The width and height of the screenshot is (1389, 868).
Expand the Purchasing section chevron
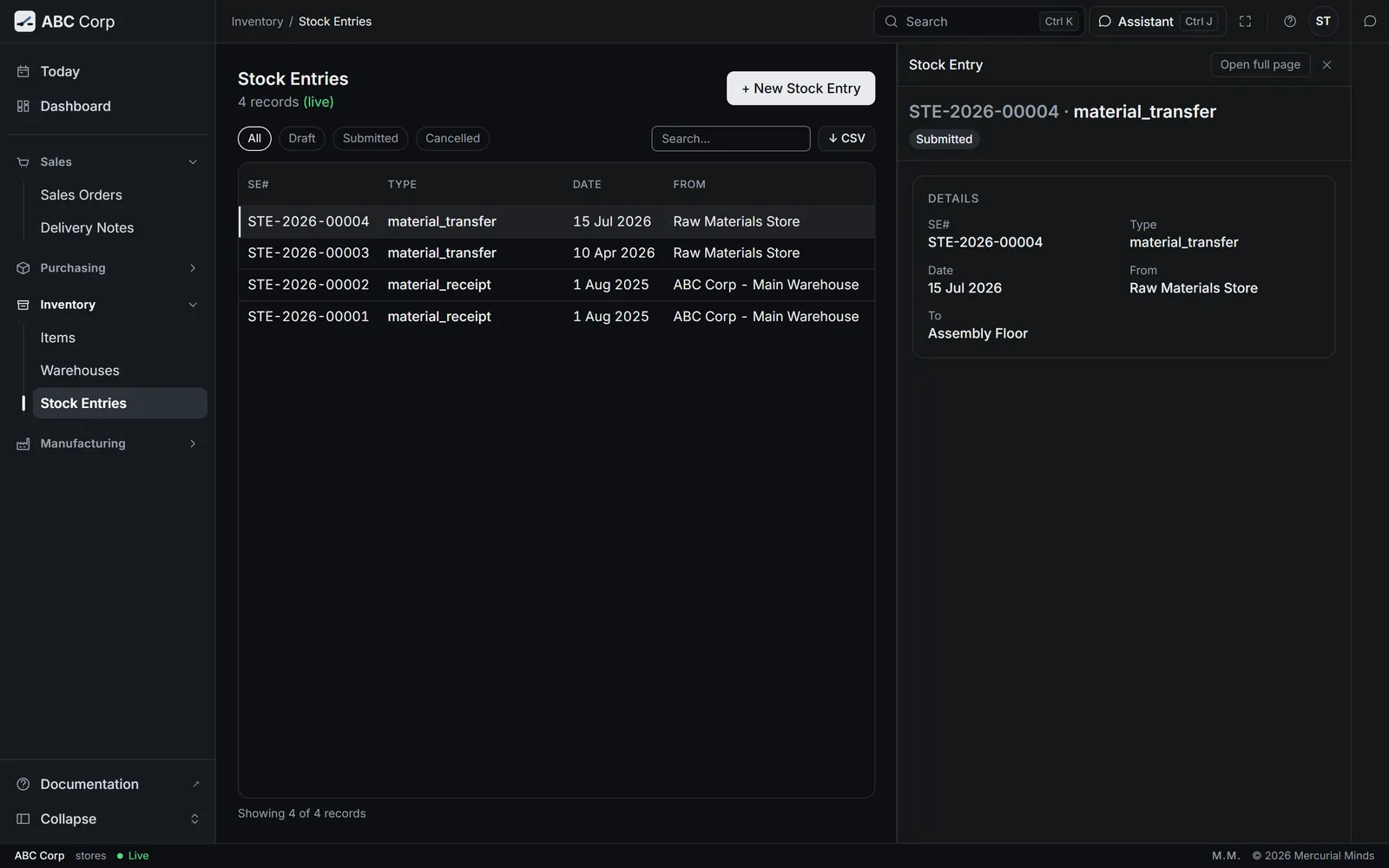point(193,268)
